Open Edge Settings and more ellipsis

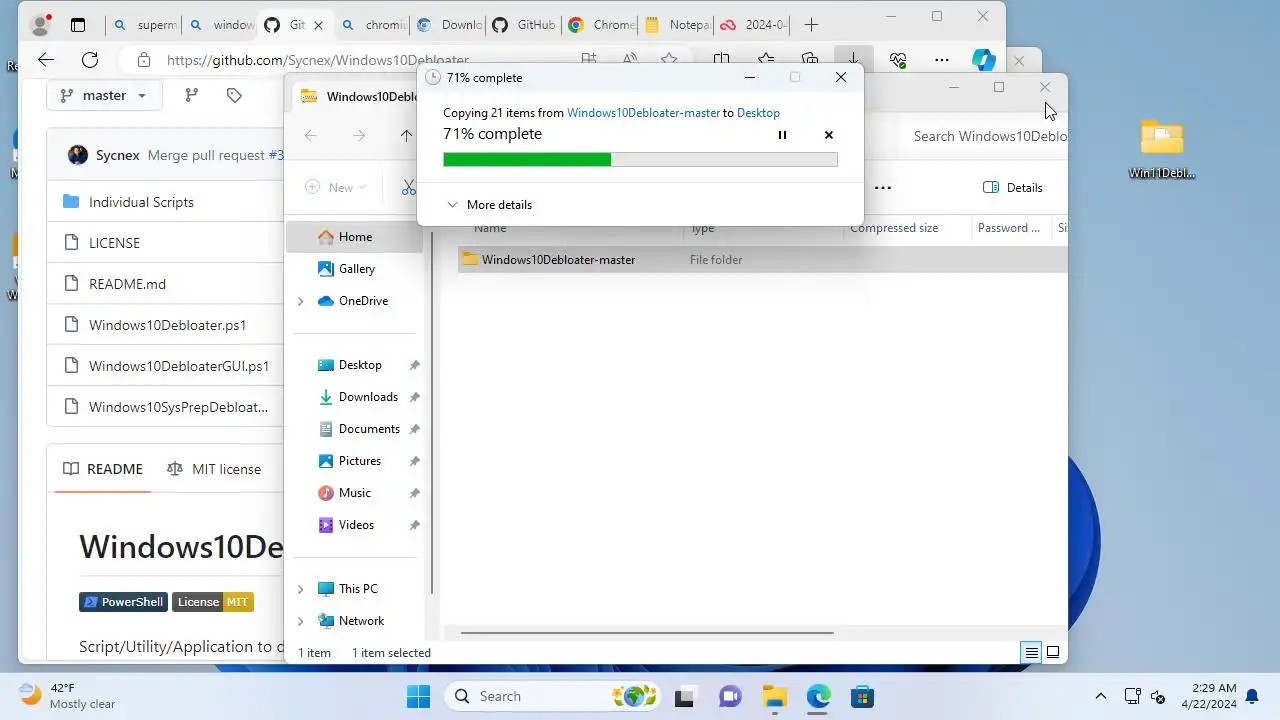pos(942,60)
